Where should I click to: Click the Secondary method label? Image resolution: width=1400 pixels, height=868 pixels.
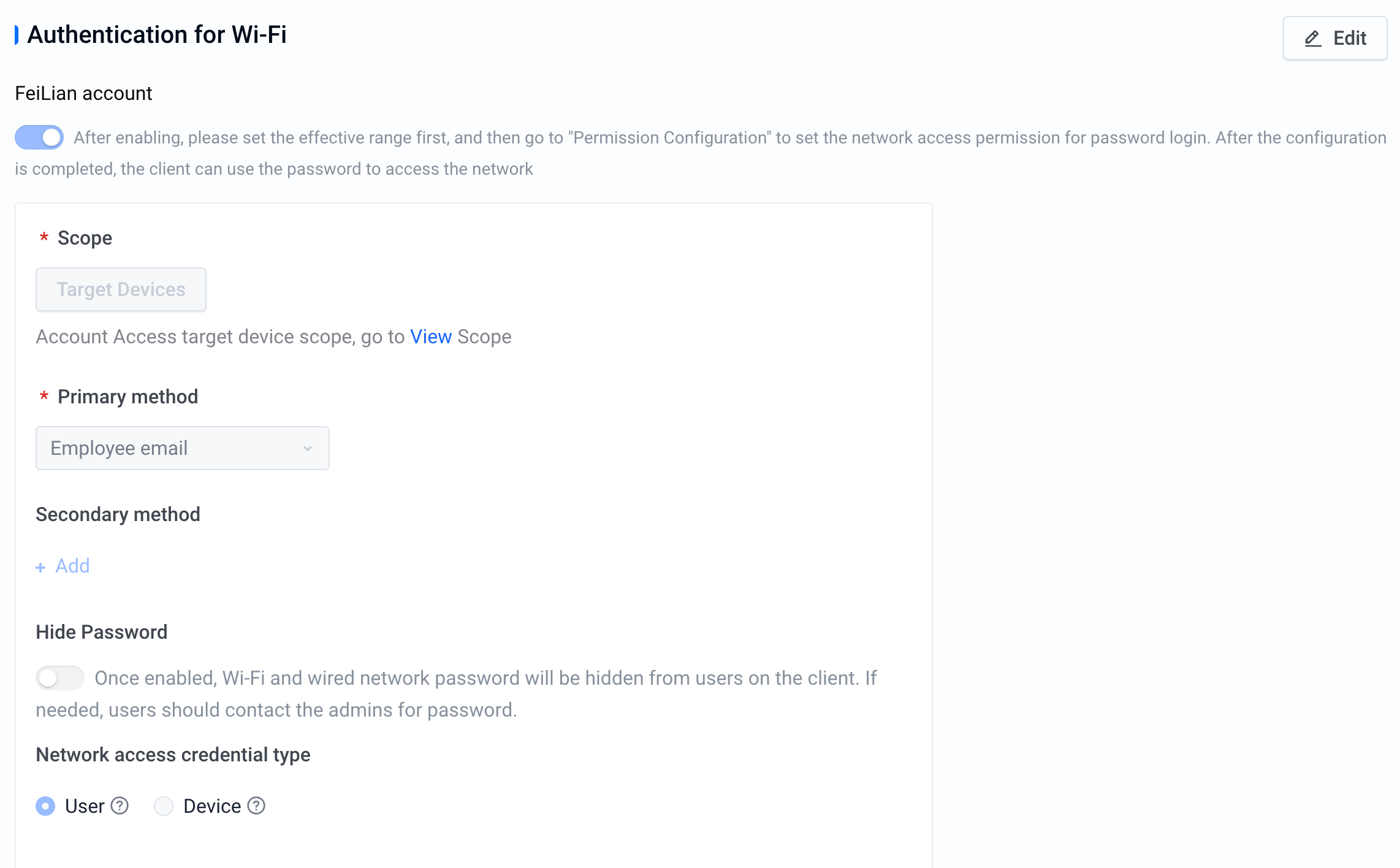click(x=118, y=514)
